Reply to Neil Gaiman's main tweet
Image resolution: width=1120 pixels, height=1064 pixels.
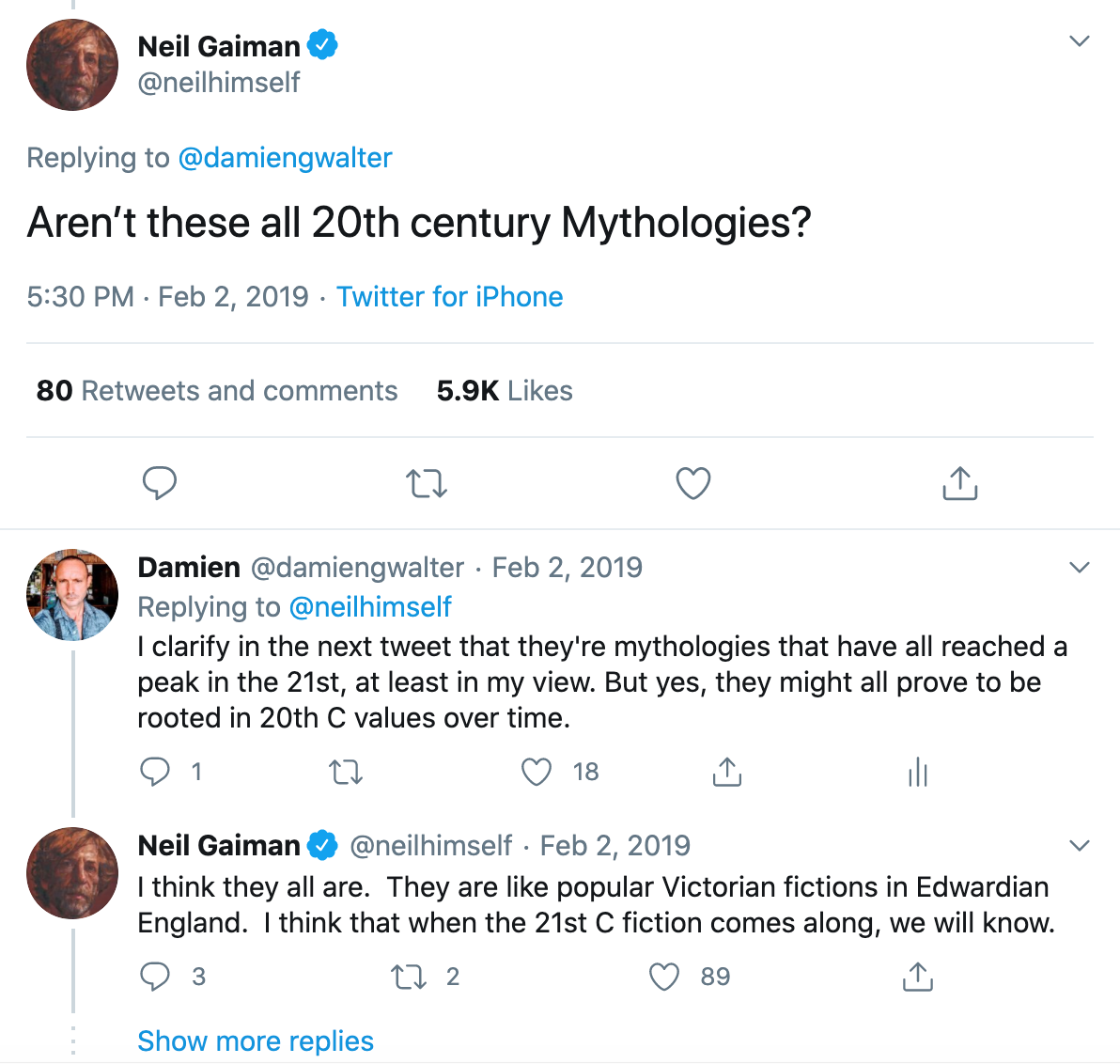tap(160, 483)
